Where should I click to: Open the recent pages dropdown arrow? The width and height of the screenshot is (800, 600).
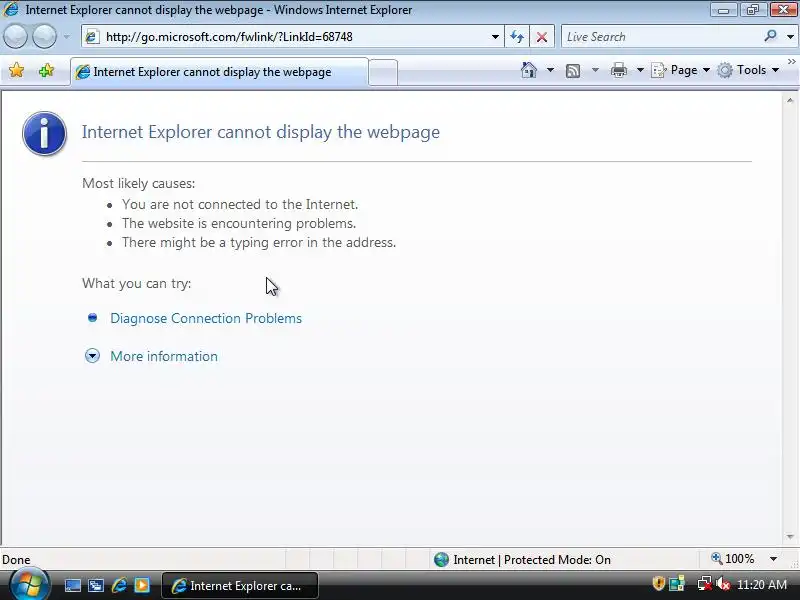click(67, 37)
